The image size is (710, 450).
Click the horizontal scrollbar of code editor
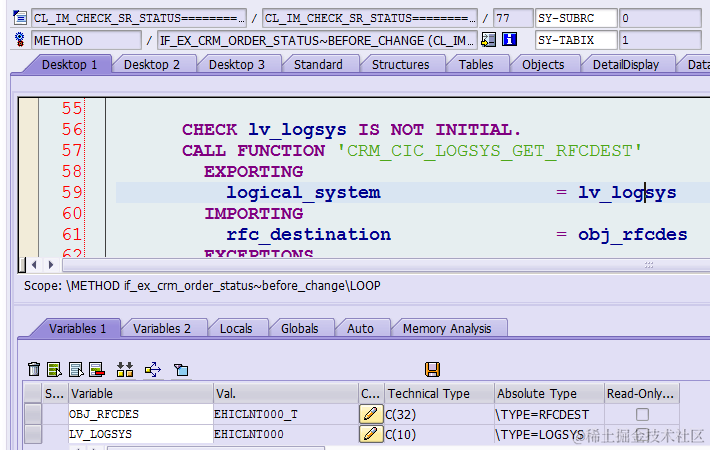click(386, 265)
